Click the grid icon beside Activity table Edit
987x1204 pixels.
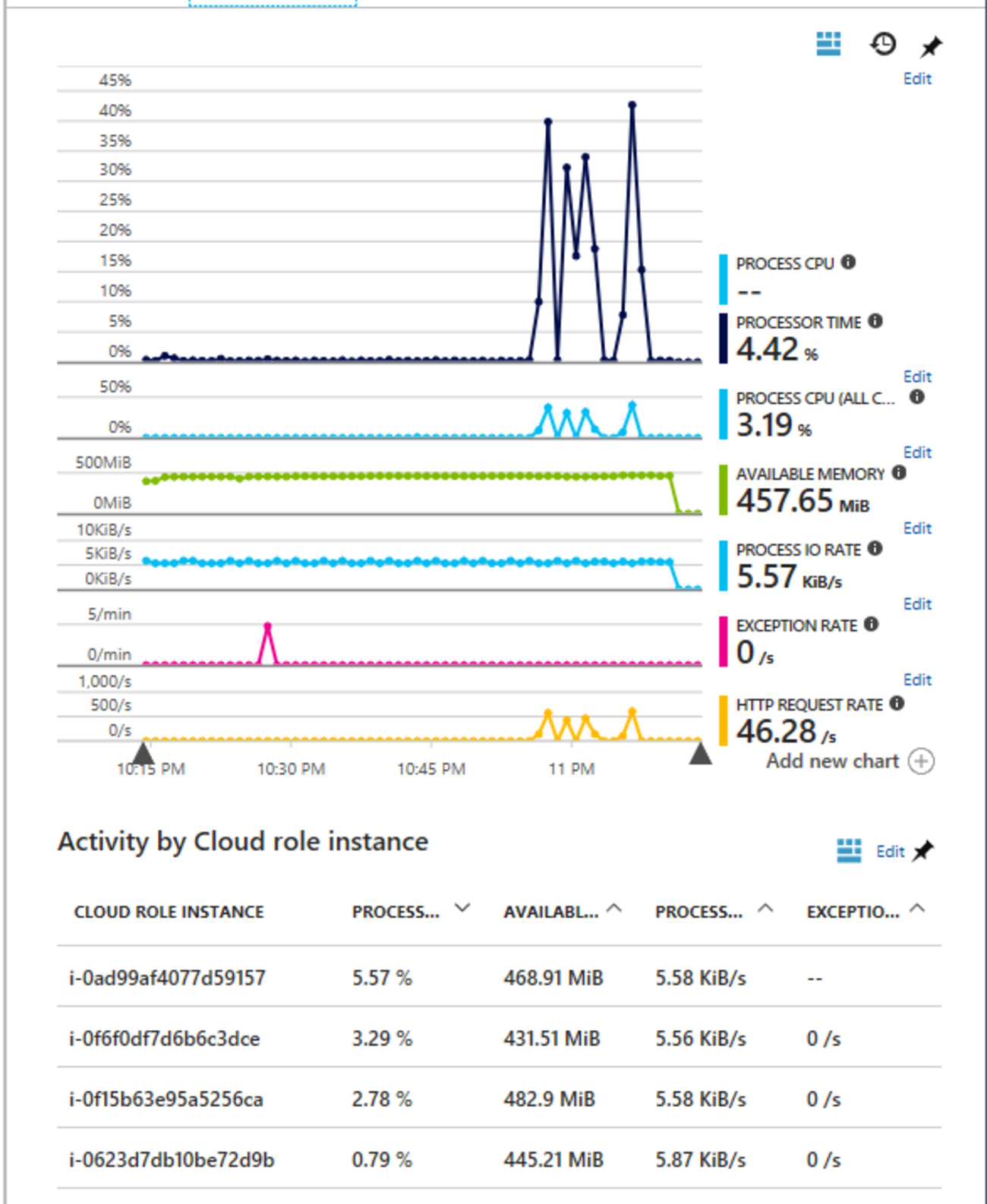(849, 851)
